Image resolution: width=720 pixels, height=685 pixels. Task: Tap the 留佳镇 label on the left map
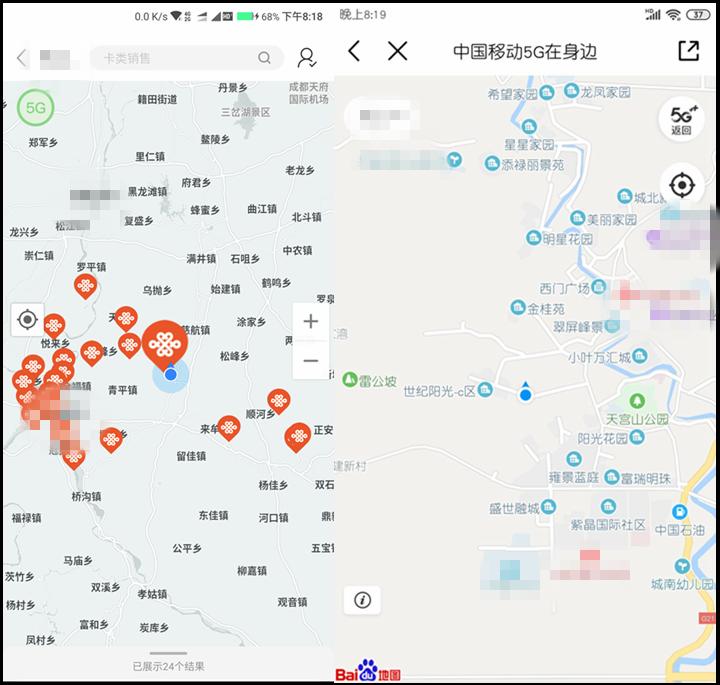pos(191,456)
